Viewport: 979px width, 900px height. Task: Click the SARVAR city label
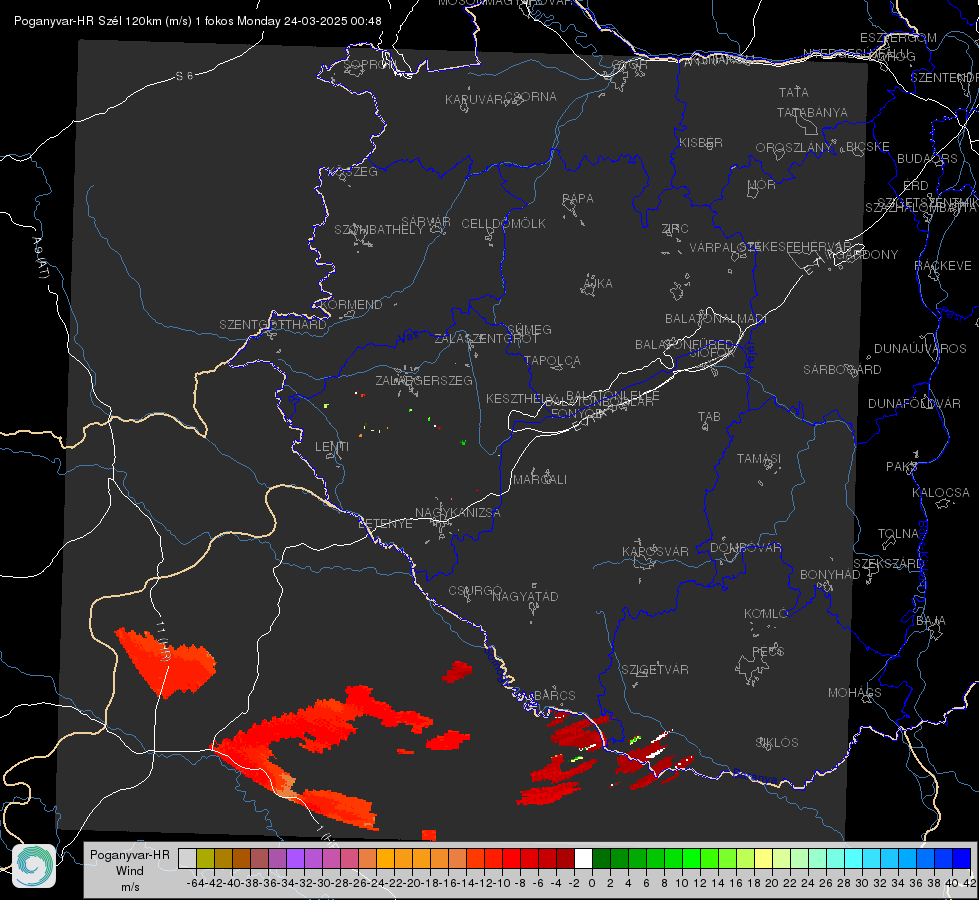pos(426,221)
